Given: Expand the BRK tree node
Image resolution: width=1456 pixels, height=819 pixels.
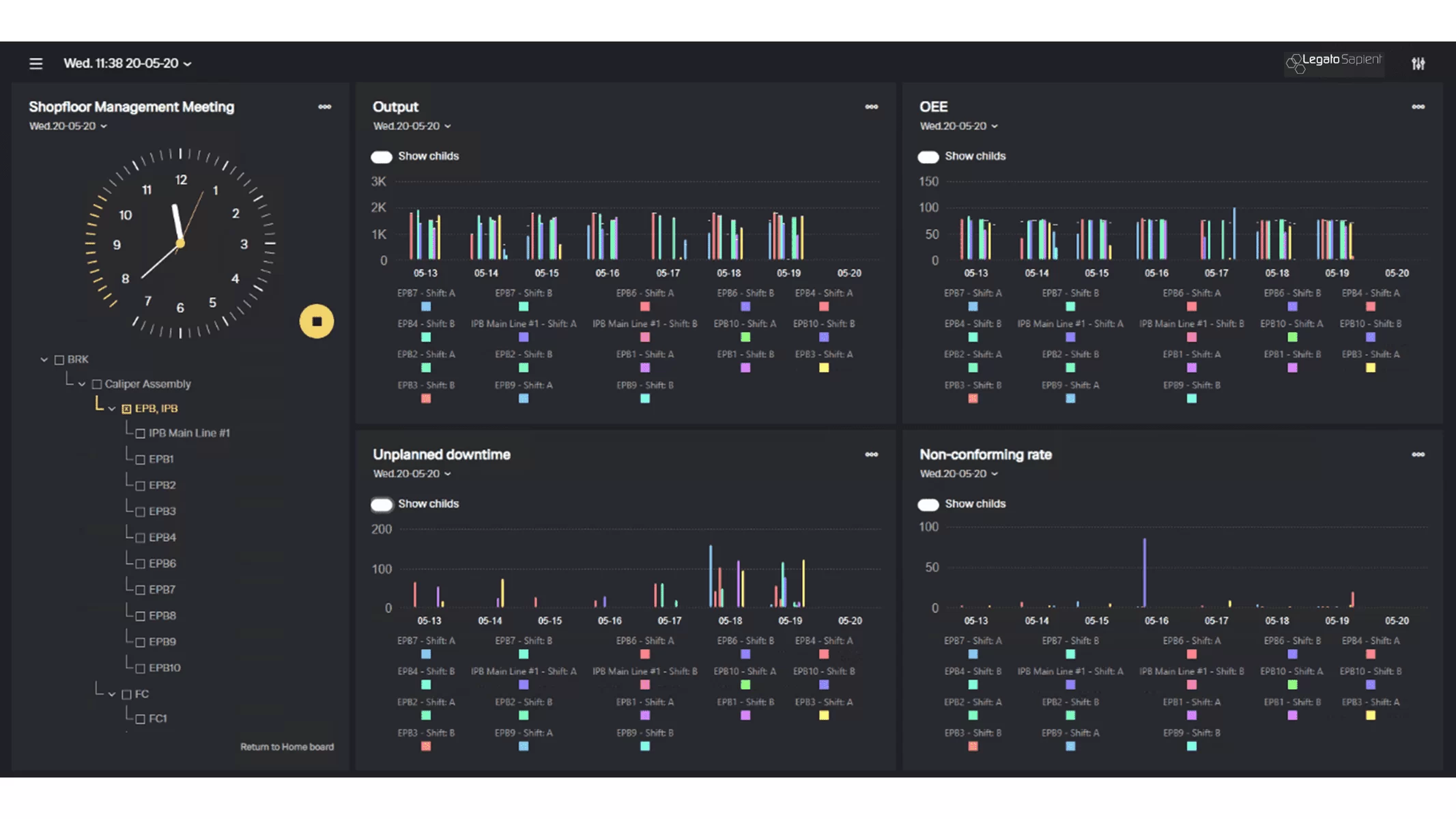Looking at the screenshot, I should pyautogui.click(x=43, y=359).
